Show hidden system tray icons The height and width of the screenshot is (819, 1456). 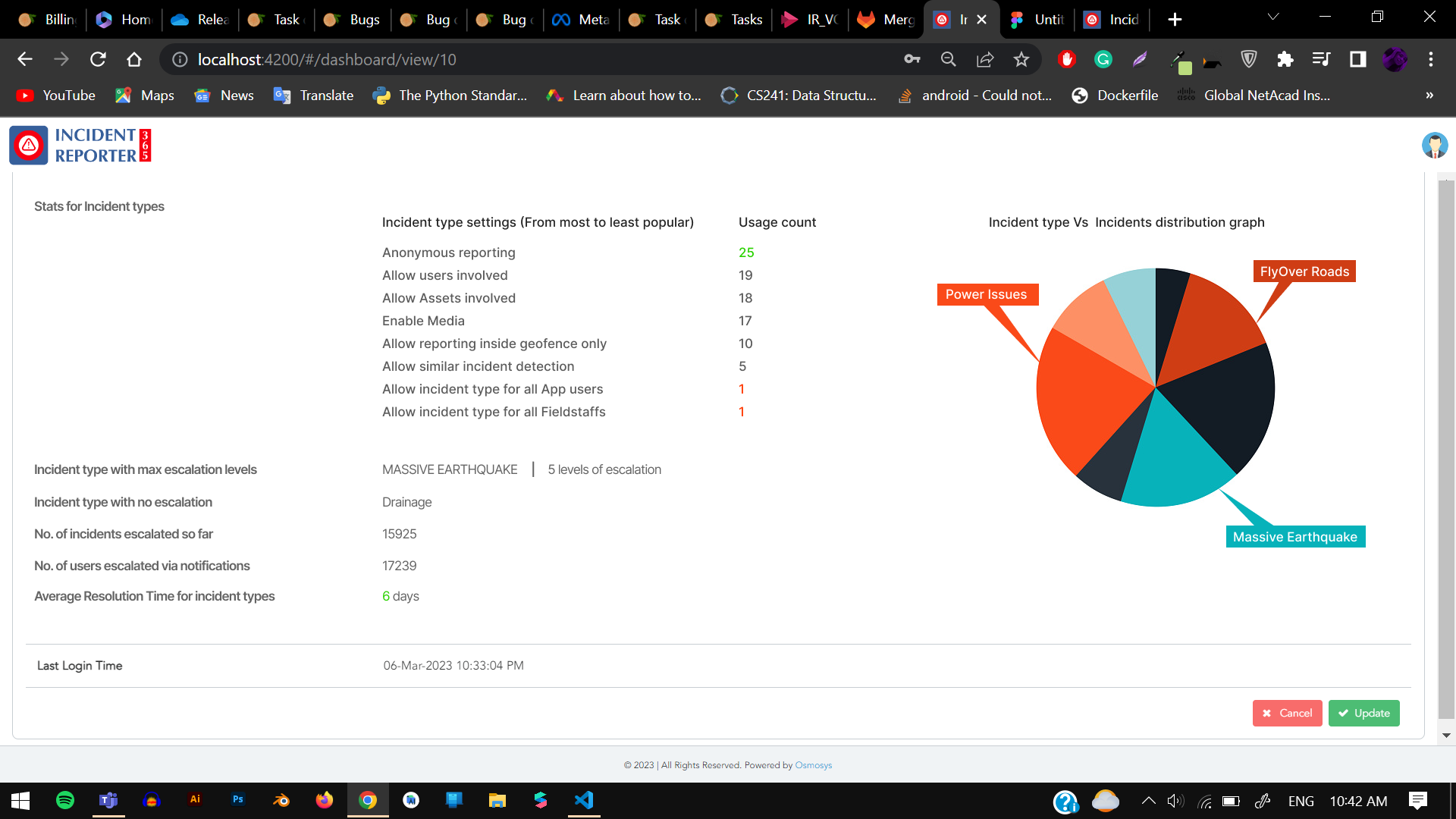[1149, 801]
